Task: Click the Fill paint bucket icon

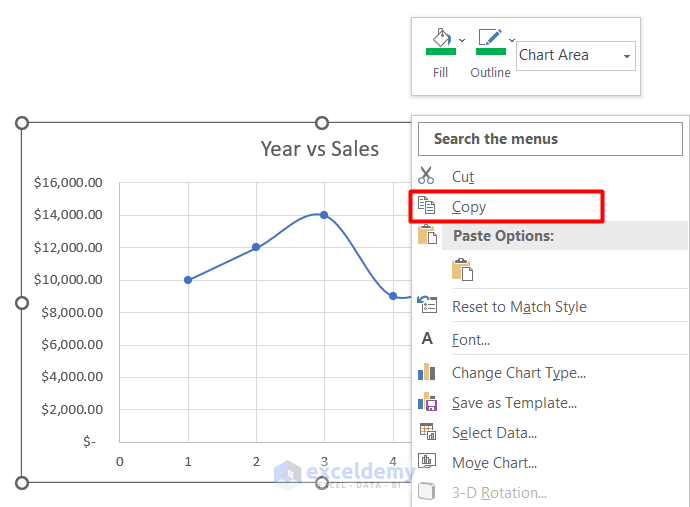Action: coord(440,37)
